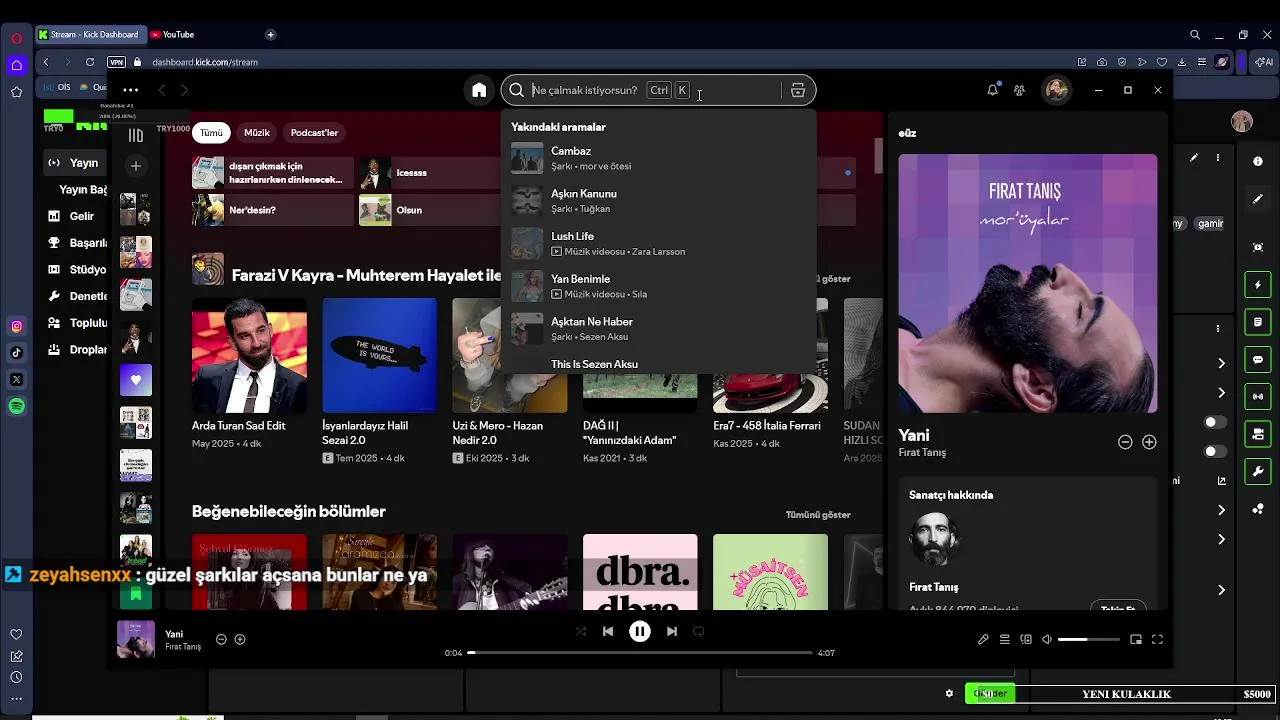Toggle shuffle in the player bar
Screen dimensions: 1280x720
[581, 631]
